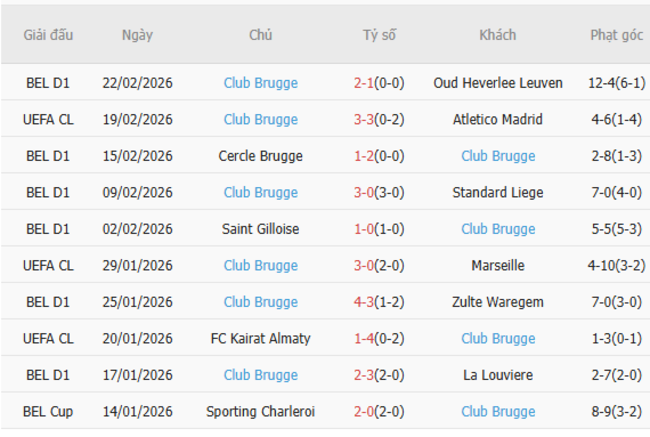Click the Oud Heverlee Leuven team name
650x437 pixels.
[497, 83]
